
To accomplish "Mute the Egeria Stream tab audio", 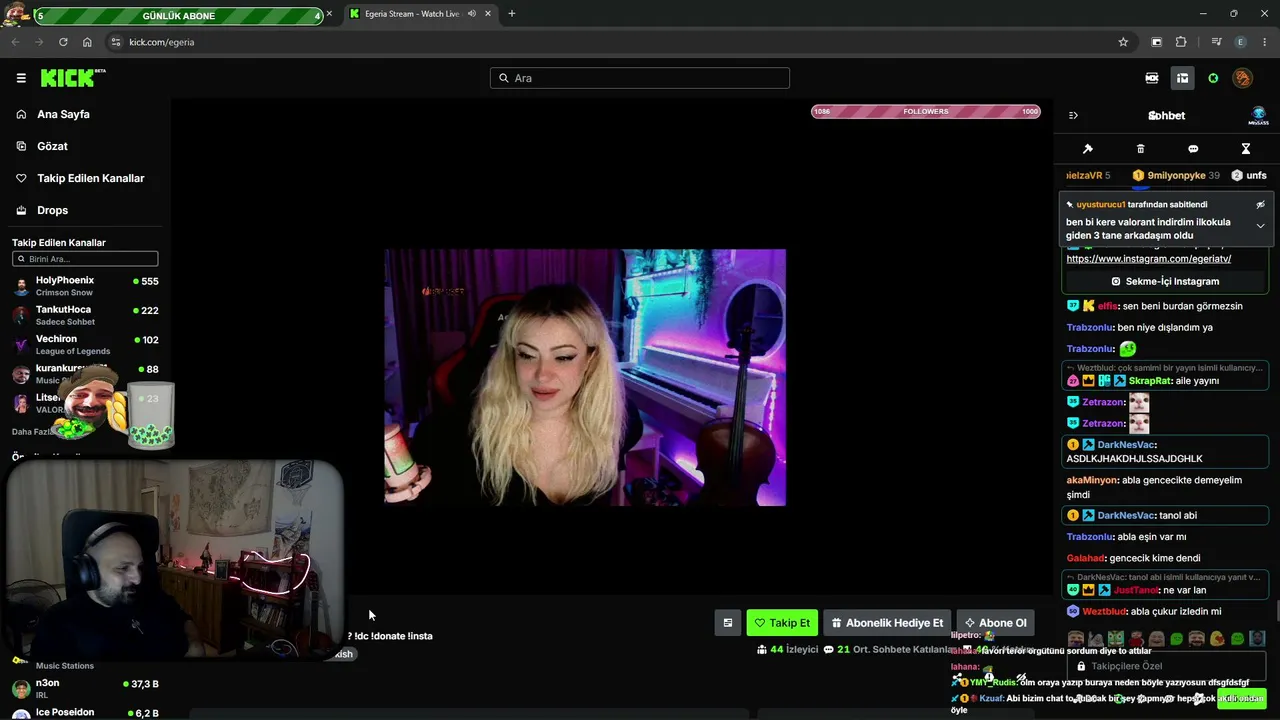I will (471, 14).
